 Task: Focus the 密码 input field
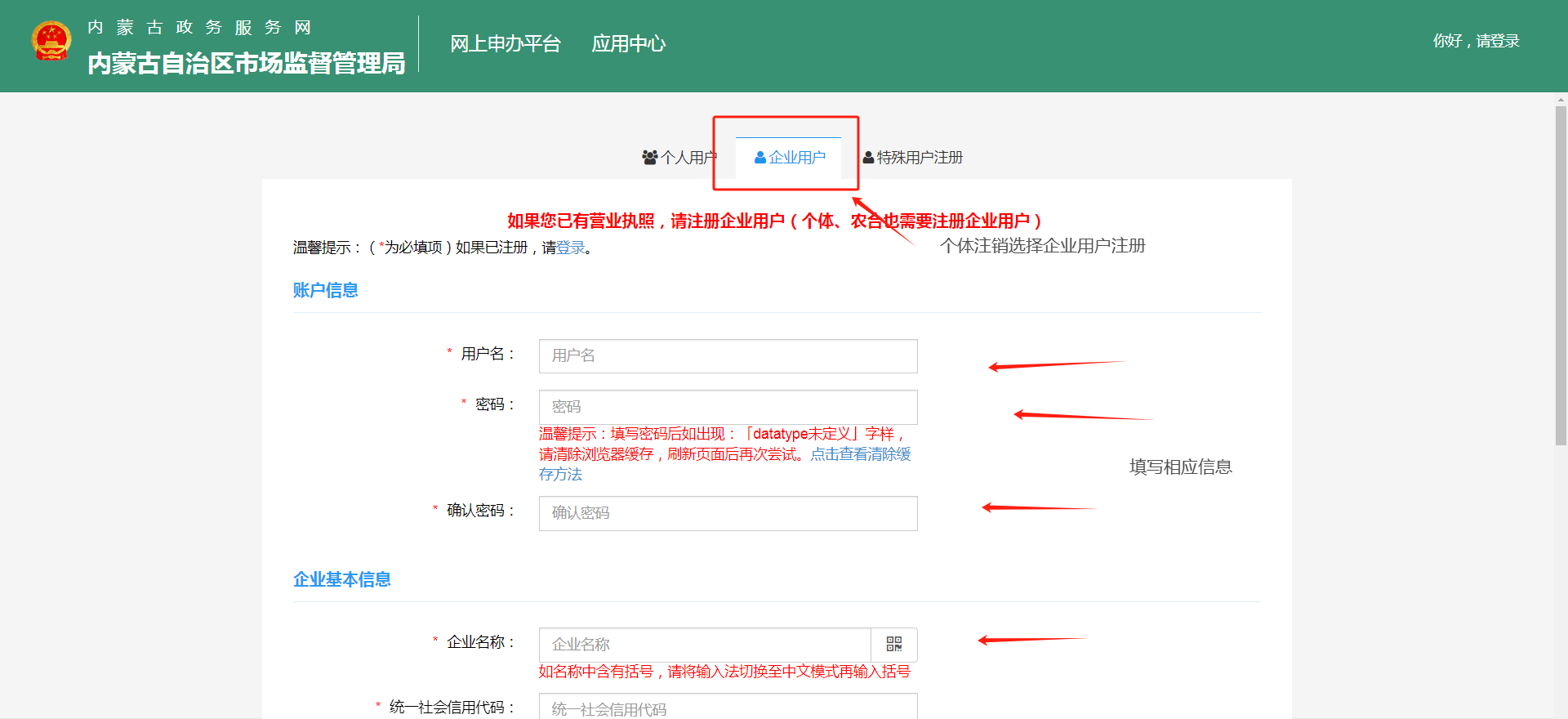[x=728, y=407]
